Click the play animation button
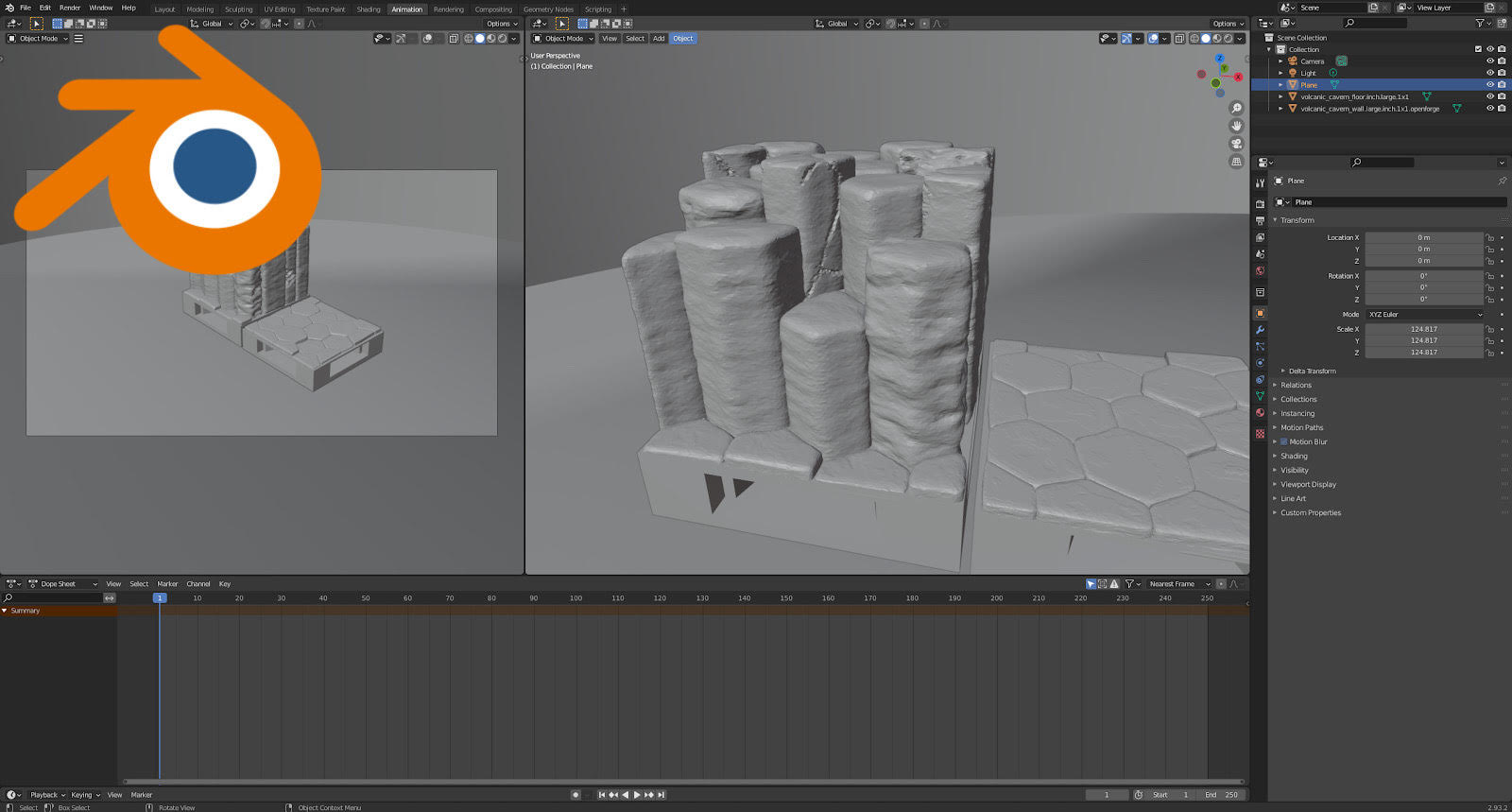 click(x=637, y=795)
